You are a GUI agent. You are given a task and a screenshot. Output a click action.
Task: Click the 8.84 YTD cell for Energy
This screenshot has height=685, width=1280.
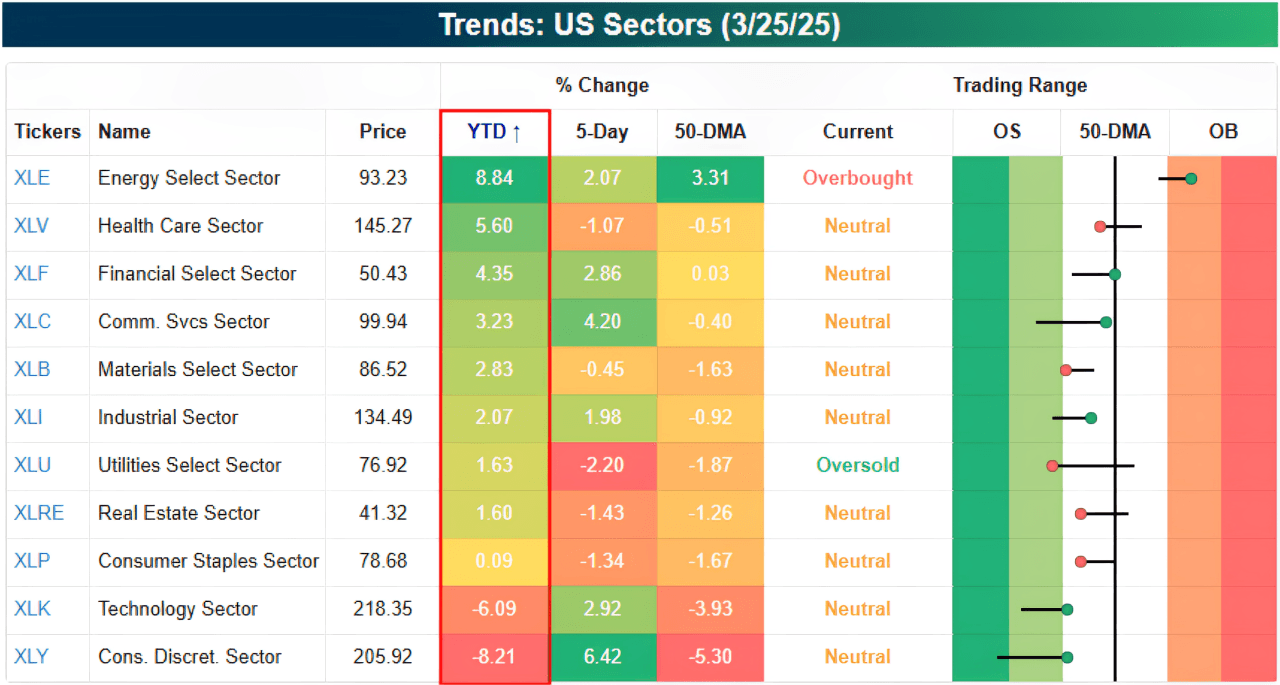[x=494, y=178]
